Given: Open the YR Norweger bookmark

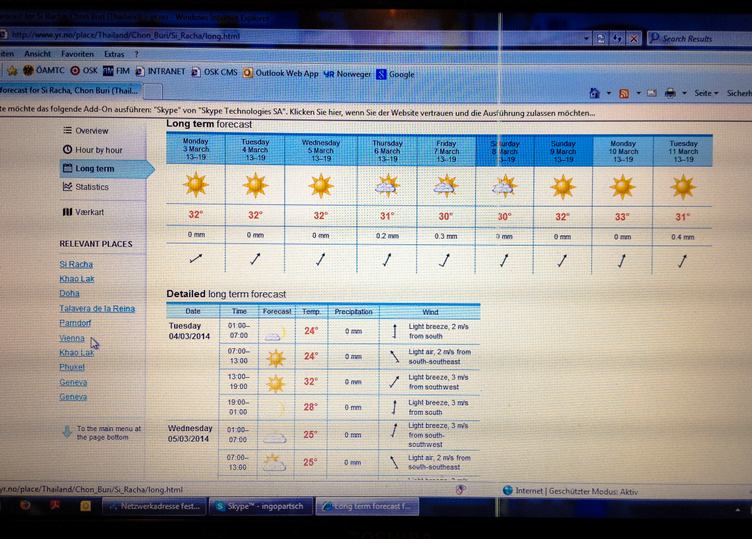Looking at the screenshot, I should tap(347, 74).
